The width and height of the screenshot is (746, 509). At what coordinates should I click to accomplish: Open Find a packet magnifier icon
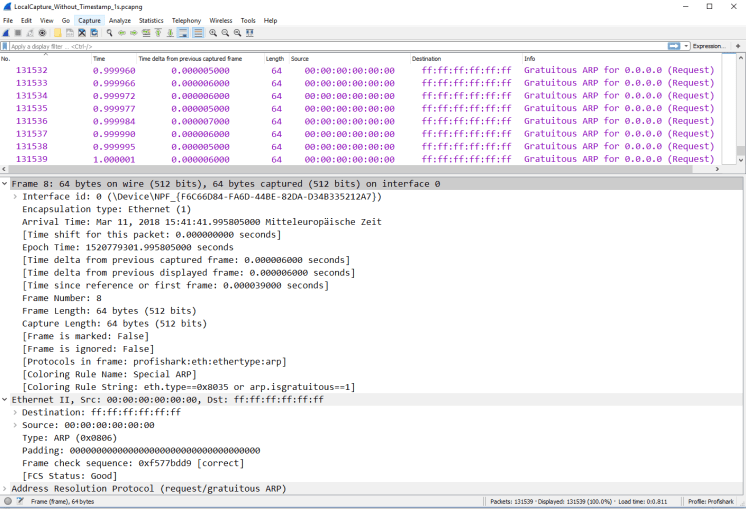click(109, 33)
